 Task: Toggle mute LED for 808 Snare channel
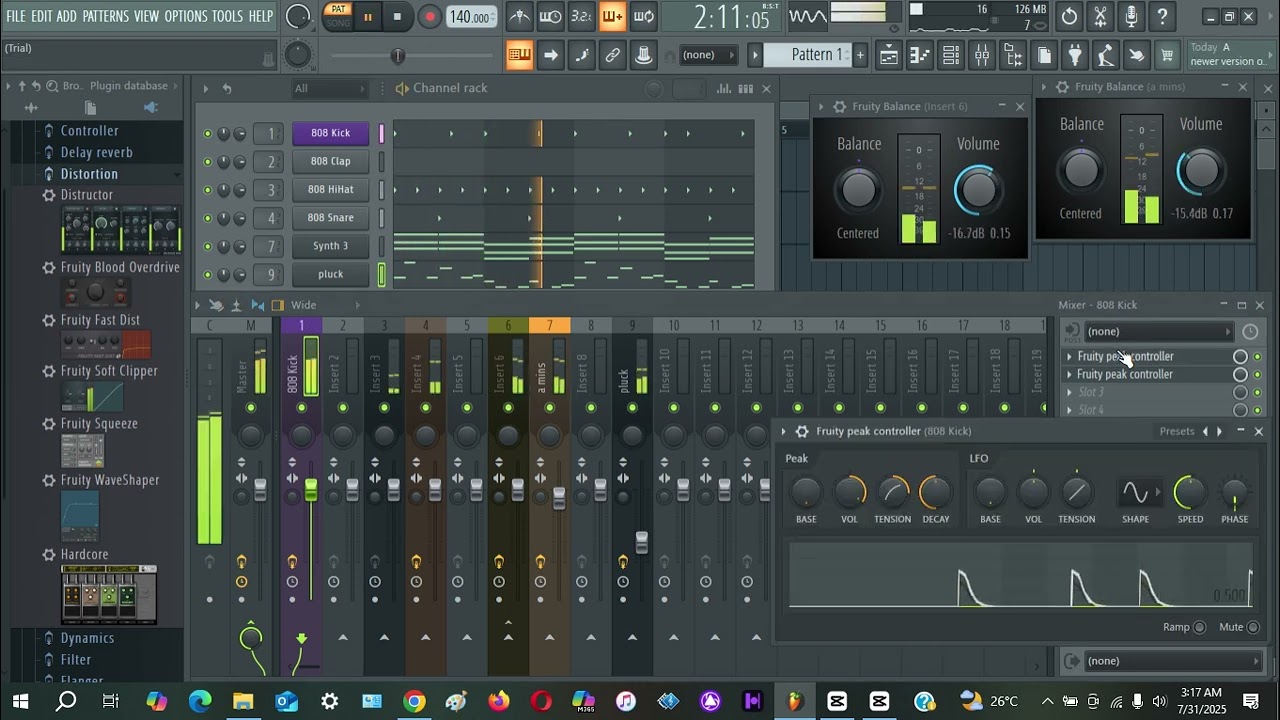[x=208, y=218]
